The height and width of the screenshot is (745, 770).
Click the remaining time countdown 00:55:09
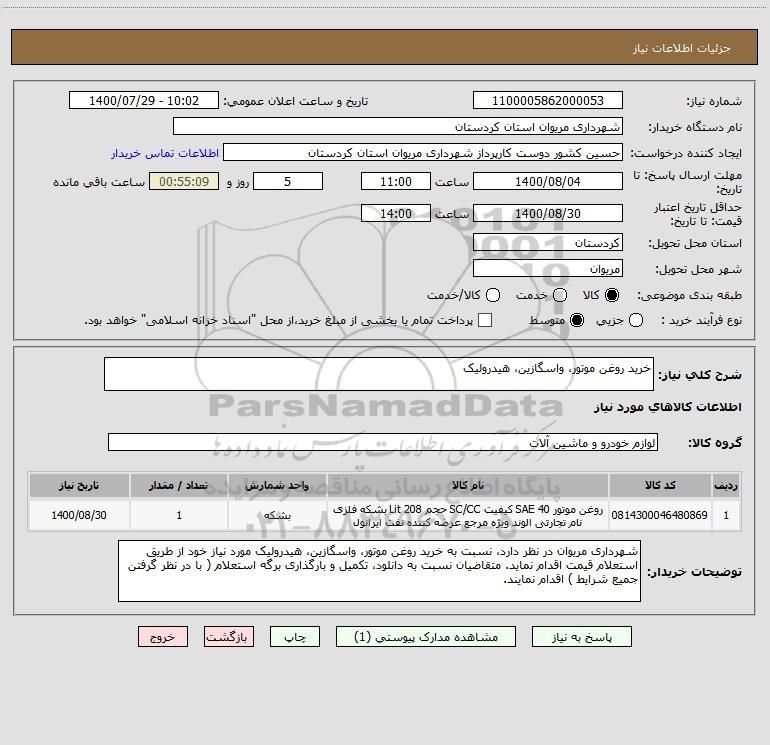click(184, 182)
